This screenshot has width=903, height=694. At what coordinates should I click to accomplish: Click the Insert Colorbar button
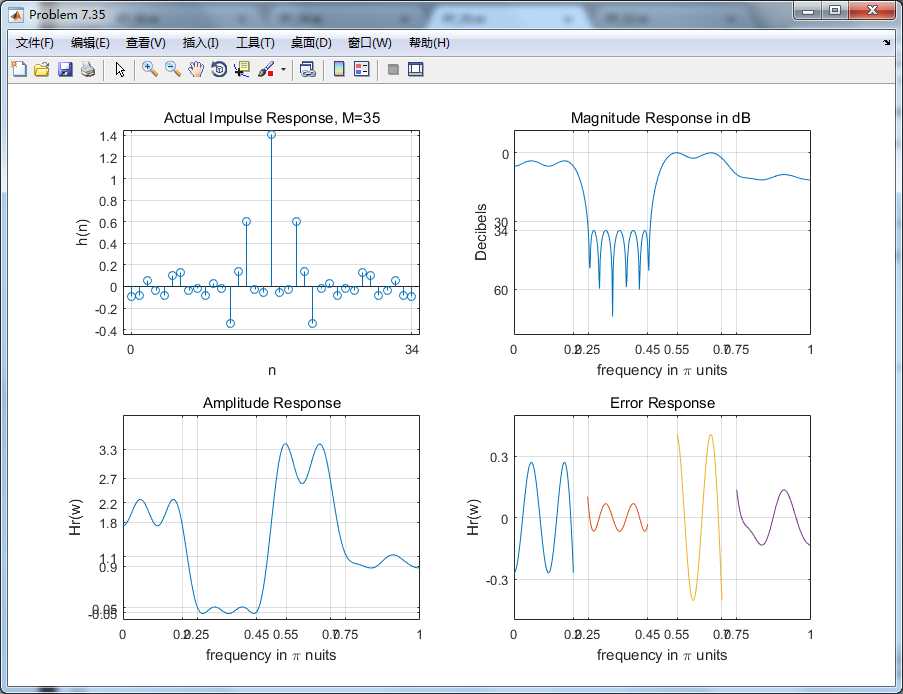click(339, 69)
